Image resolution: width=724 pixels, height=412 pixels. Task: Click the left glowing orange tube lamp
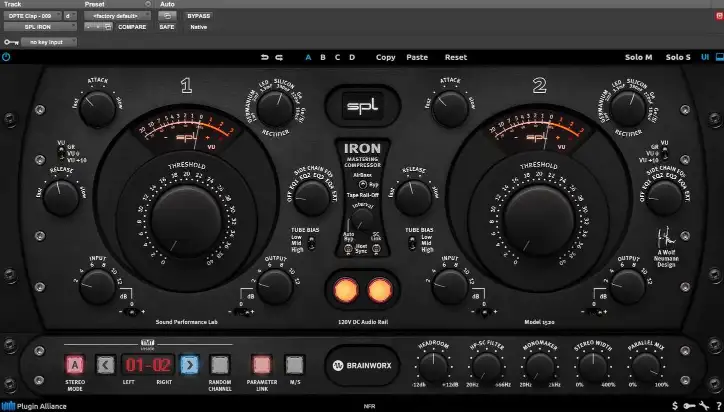coord(346,290)
